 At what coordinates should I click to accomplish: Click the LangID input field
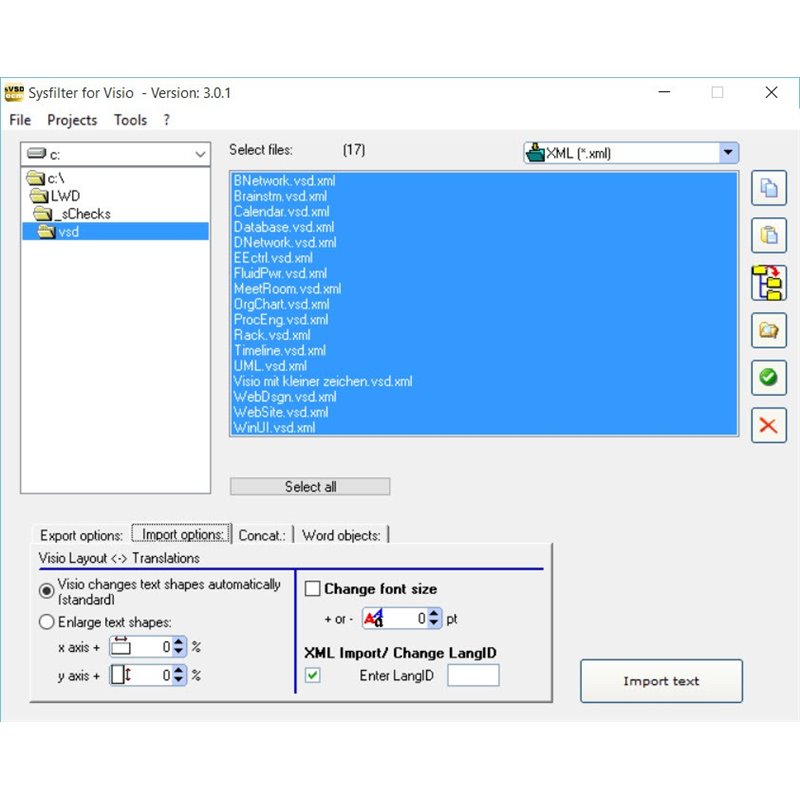(473, 676)
